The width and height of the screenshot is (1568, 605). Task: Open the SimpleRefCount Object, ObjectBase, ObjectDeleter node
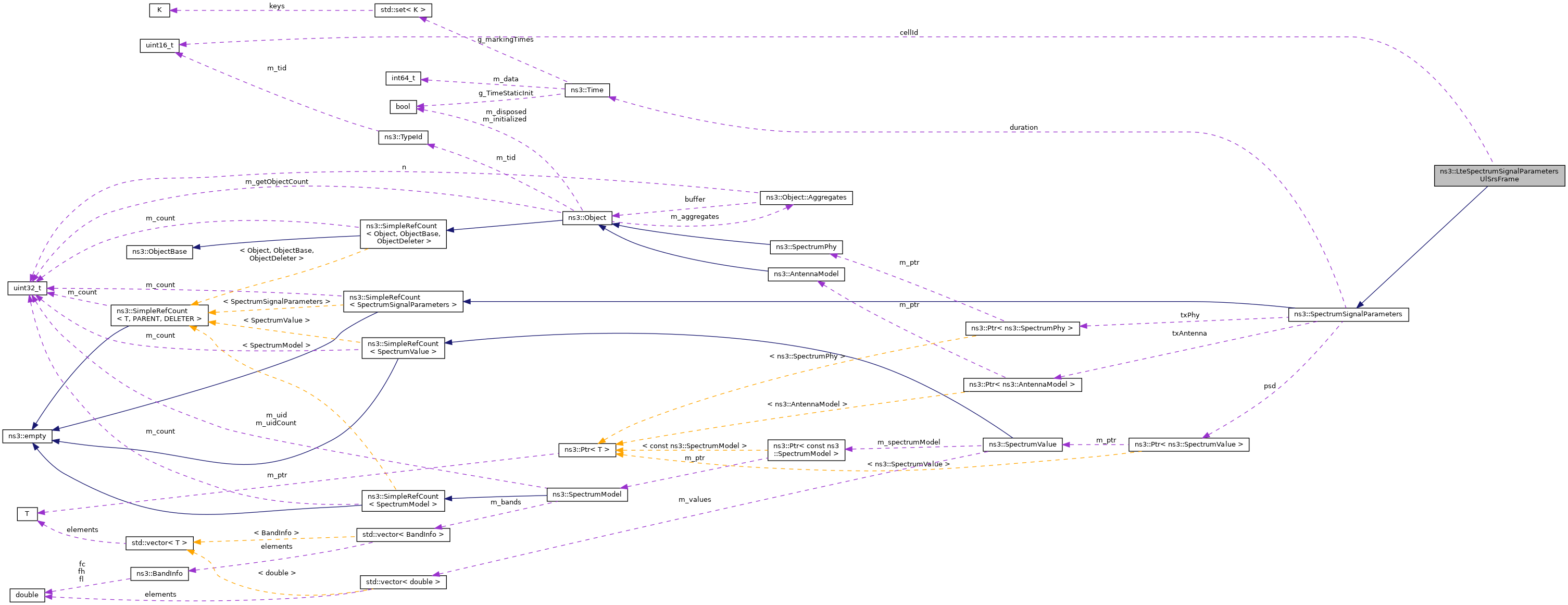pos(403,234)
